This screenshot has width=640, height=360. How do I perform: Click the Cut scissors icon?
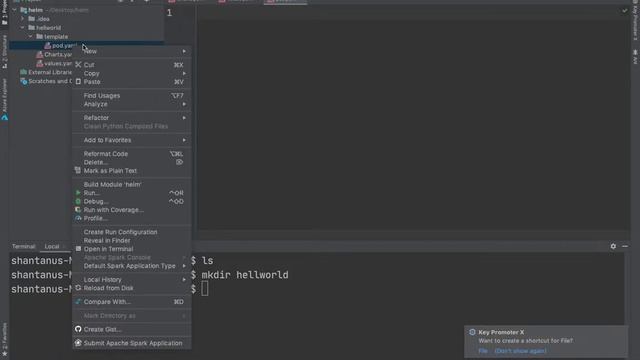(78, 64)
